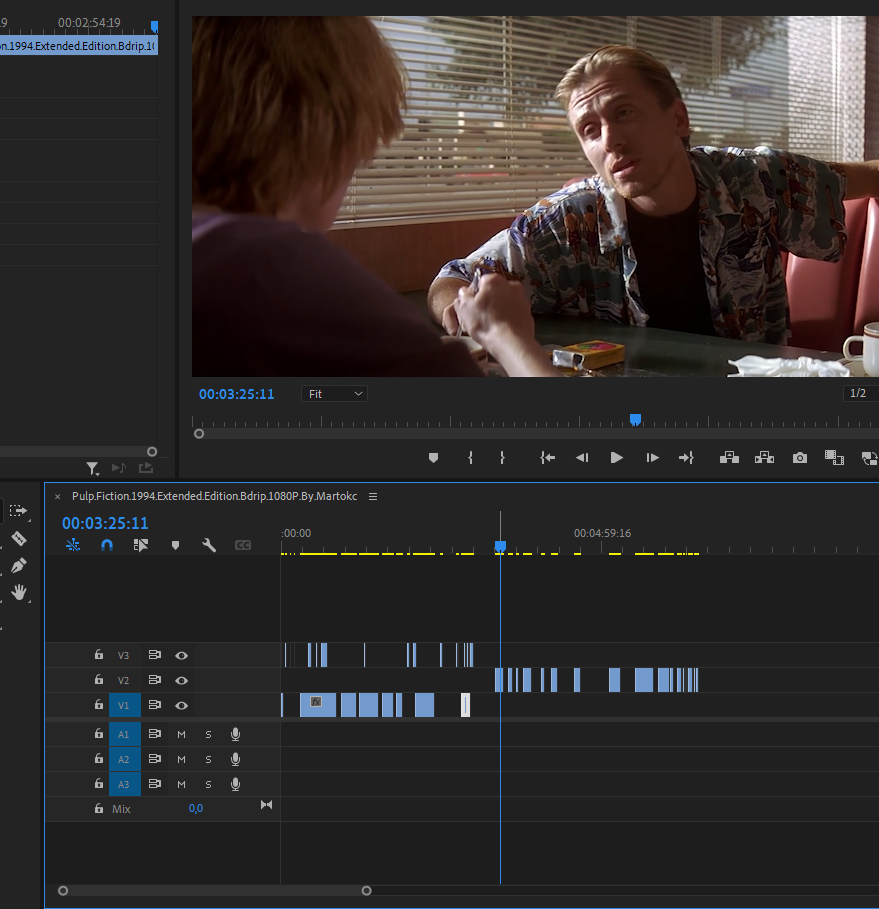
Task: Select the Hand tool
Action: coord(19,592)
